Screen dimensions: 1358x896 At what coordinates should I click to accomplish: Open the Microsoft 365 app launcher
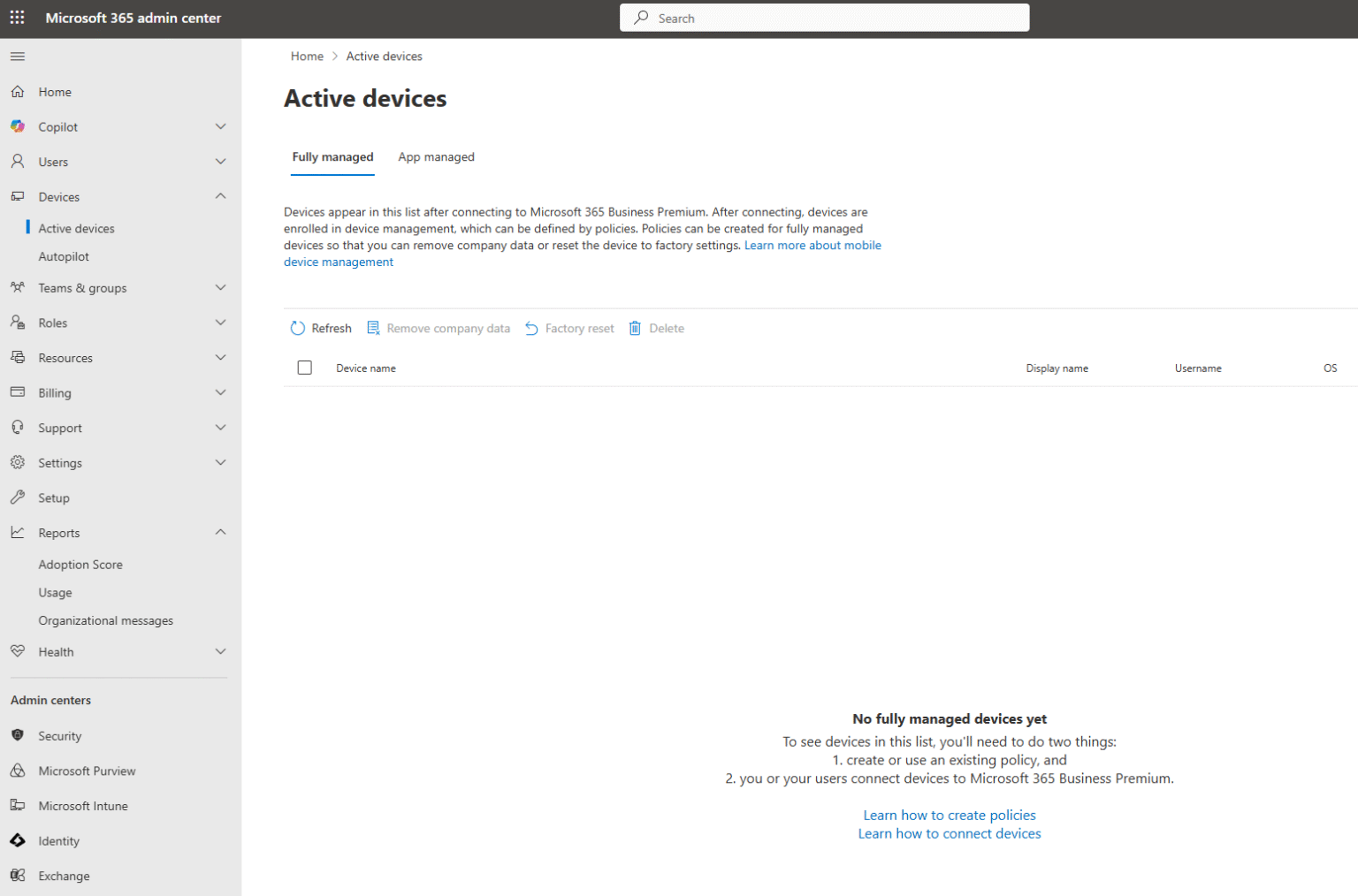point(17,18)
